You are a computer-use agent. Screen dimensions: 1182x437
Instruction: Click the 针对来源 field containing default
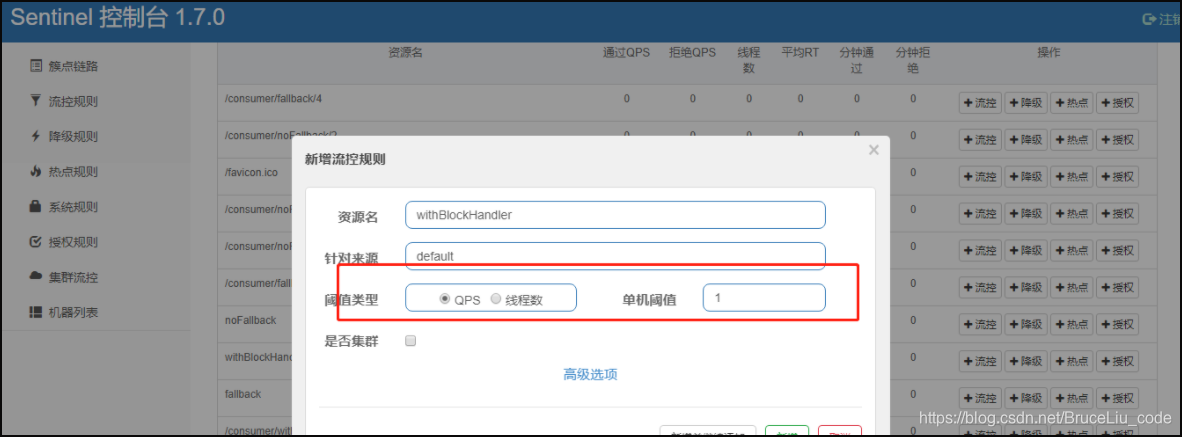615,255
